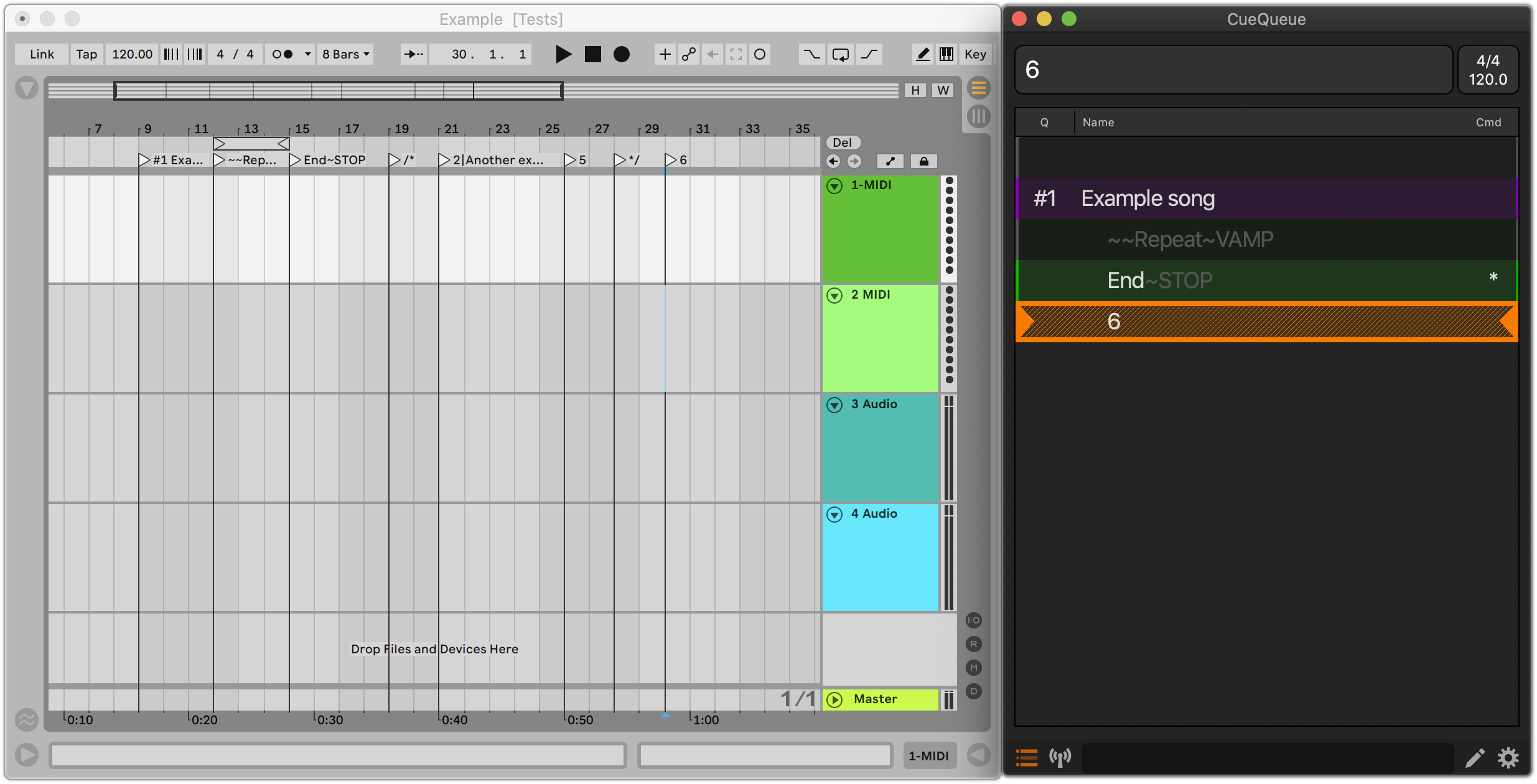Image resolution: width=1537 pixels, height=784 pixels.
Task: Collapse the 1-MIDI track
Action: 834,185
